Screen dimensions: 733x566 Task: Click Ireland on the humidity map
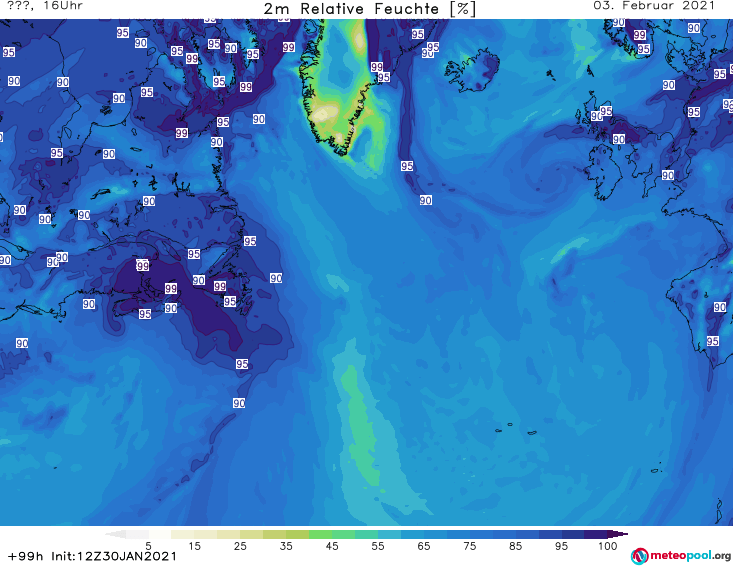point(605,172)
